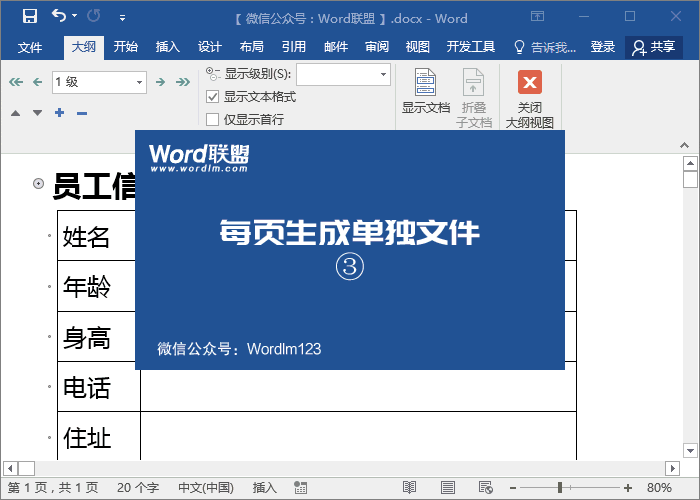Promote to Heading 1 with double left arrow

point(16,82)
